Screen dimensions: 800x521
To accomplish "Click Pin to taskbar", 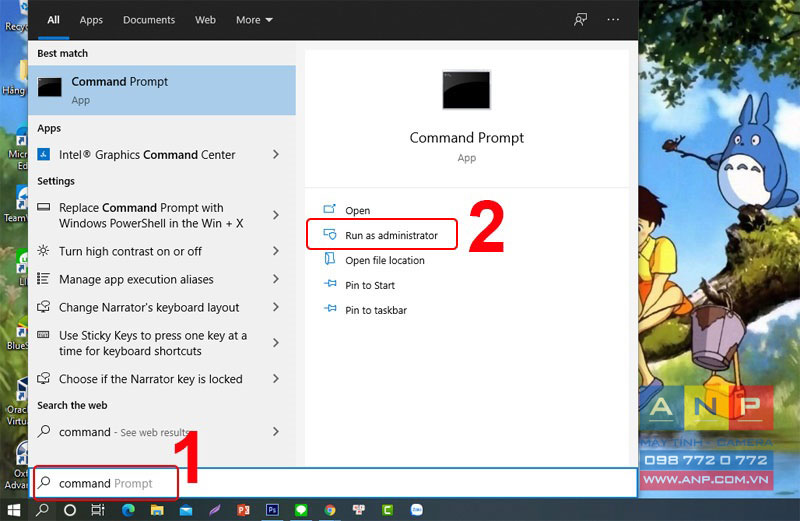I will [x=376, y=310].
